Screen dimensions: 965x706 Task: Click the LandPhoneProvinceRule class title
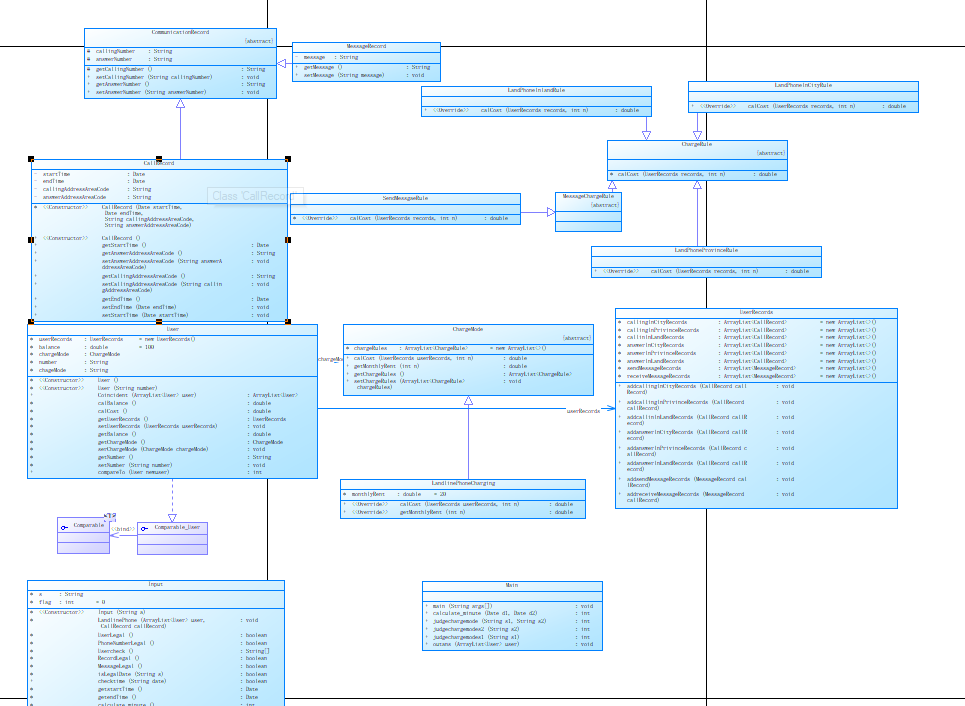coord(706,251)
